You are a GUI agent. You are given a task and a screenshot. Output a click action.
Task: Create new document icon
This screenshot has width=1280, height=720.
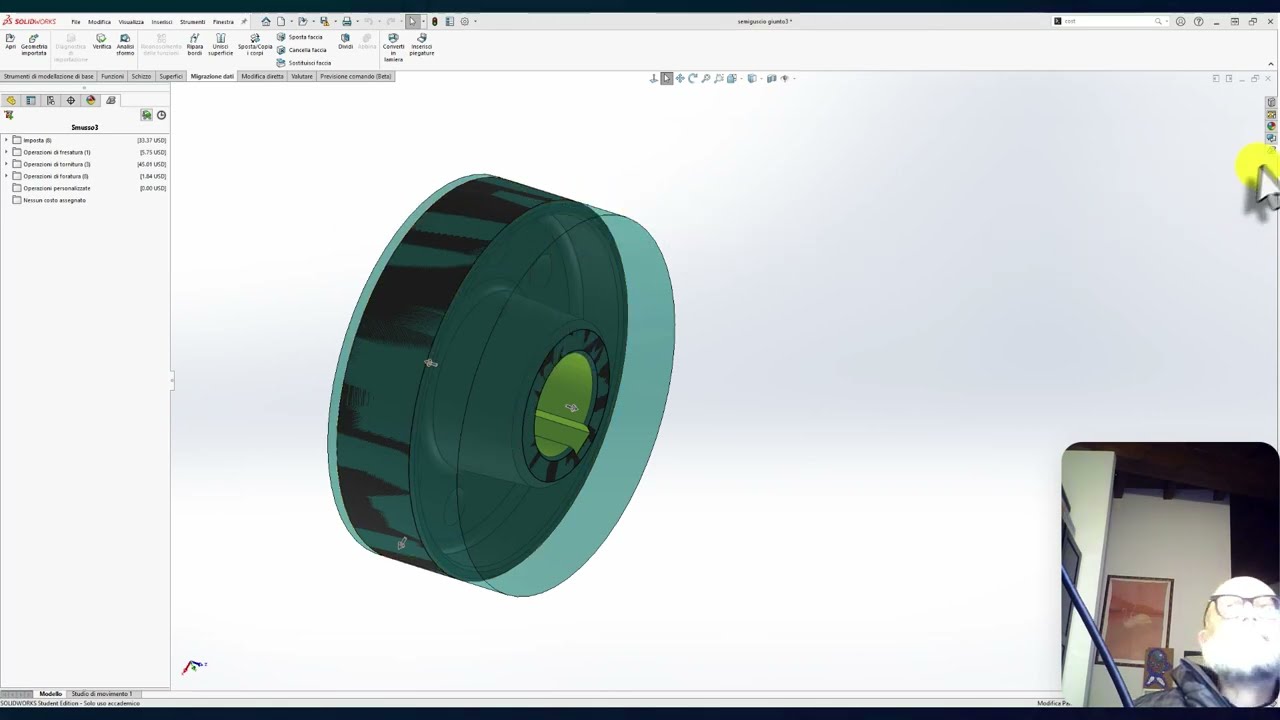281,21
